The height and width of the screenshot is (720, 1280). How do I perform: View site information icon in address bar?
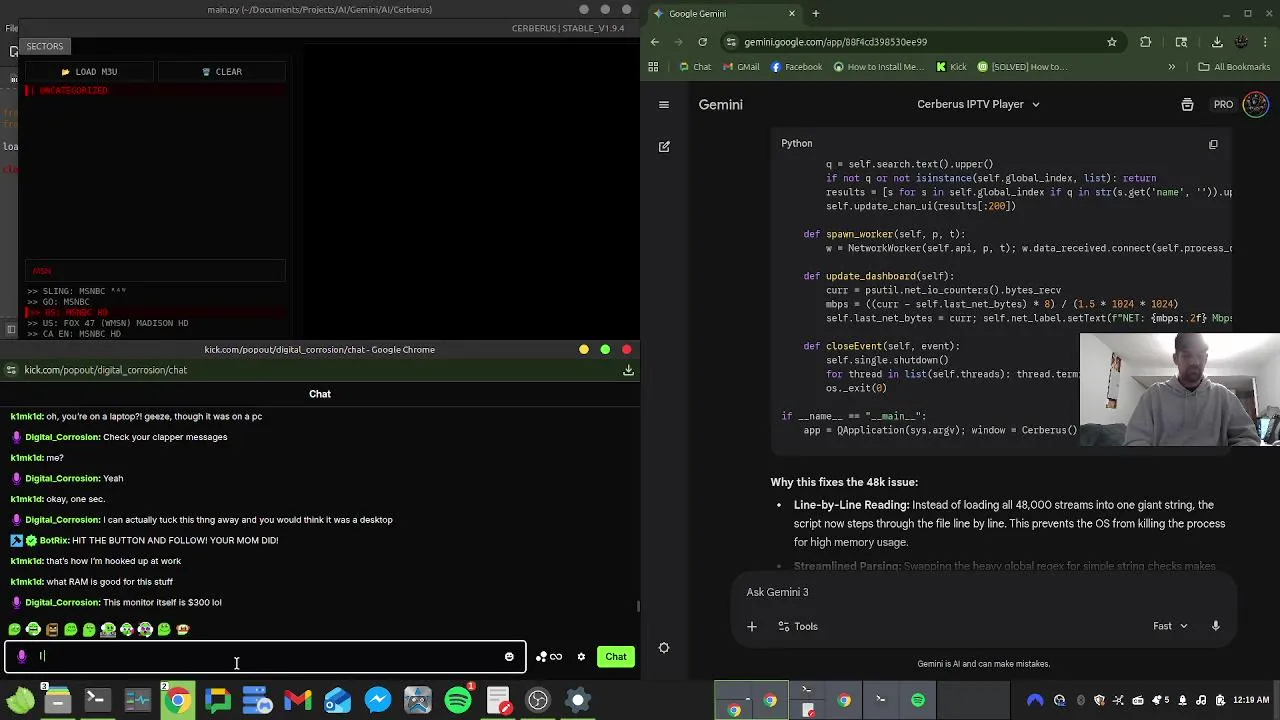pyautogui.click(x=732, y=42)
